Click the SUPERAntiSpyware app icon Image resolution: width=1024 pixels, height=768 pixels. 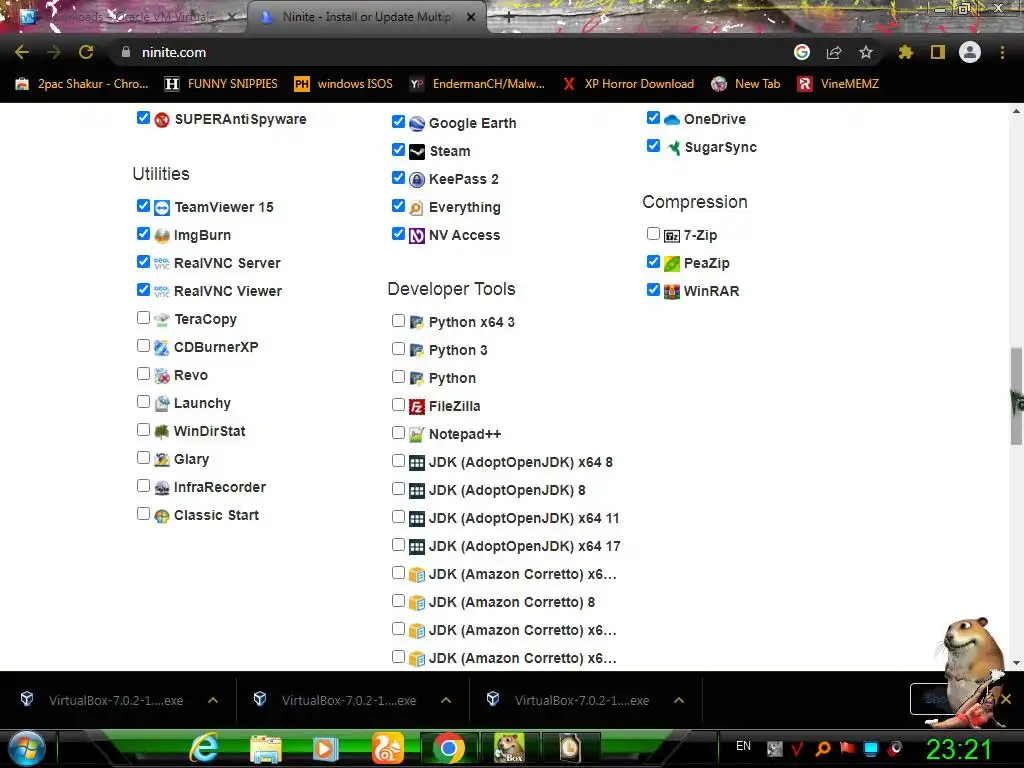(162, 120)
